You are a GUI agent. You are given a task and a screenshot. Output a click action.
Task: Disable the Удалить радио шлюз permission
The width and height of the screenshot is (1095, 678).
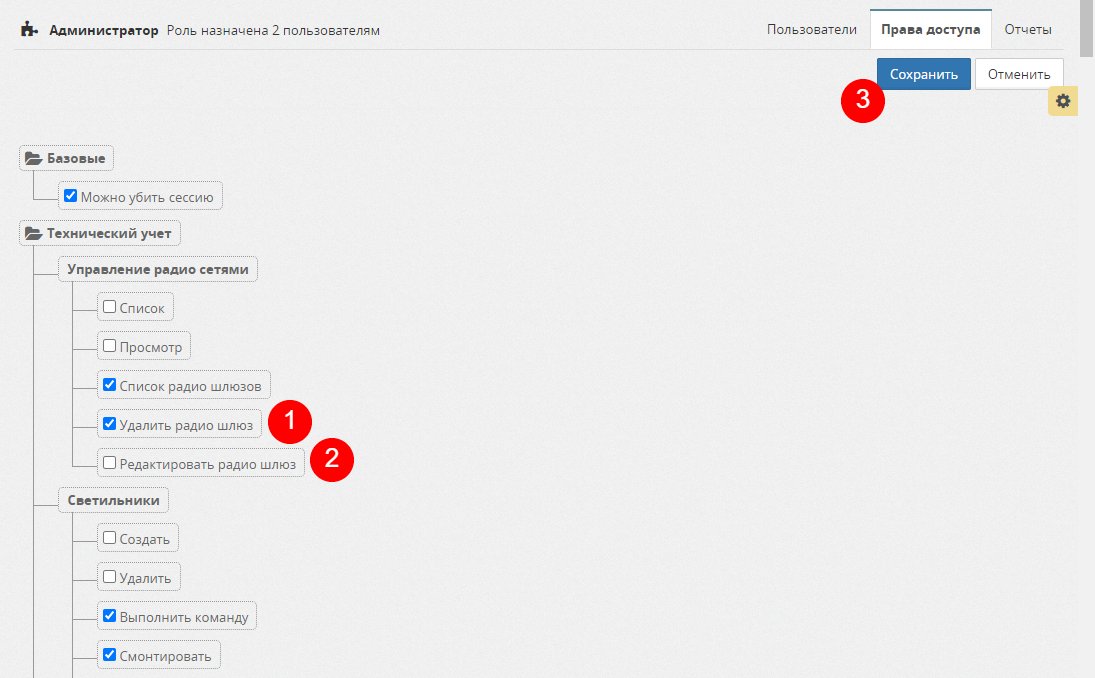click(110, 423)
